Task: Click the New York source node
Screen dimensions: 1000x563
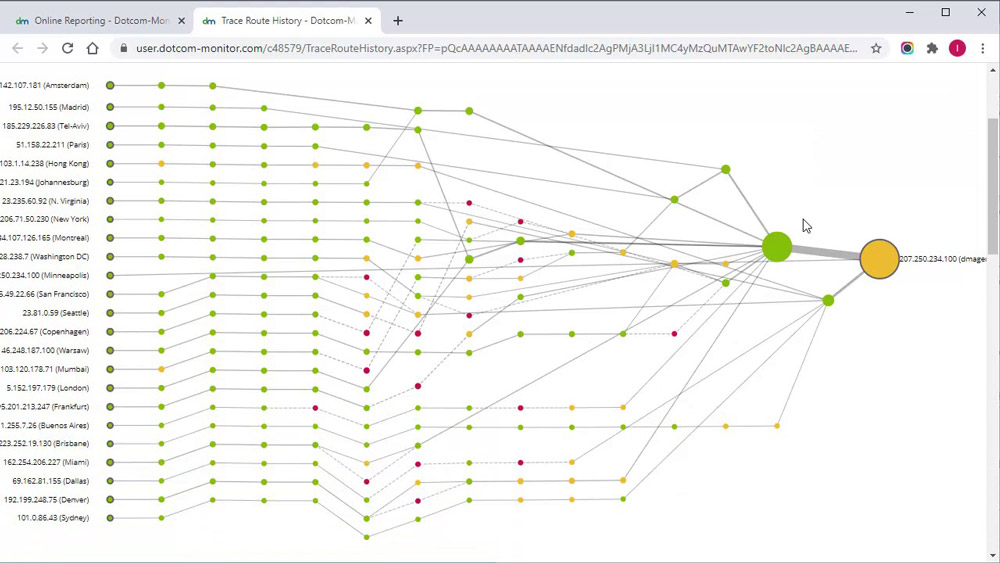Action: click(x=110, y=219)
